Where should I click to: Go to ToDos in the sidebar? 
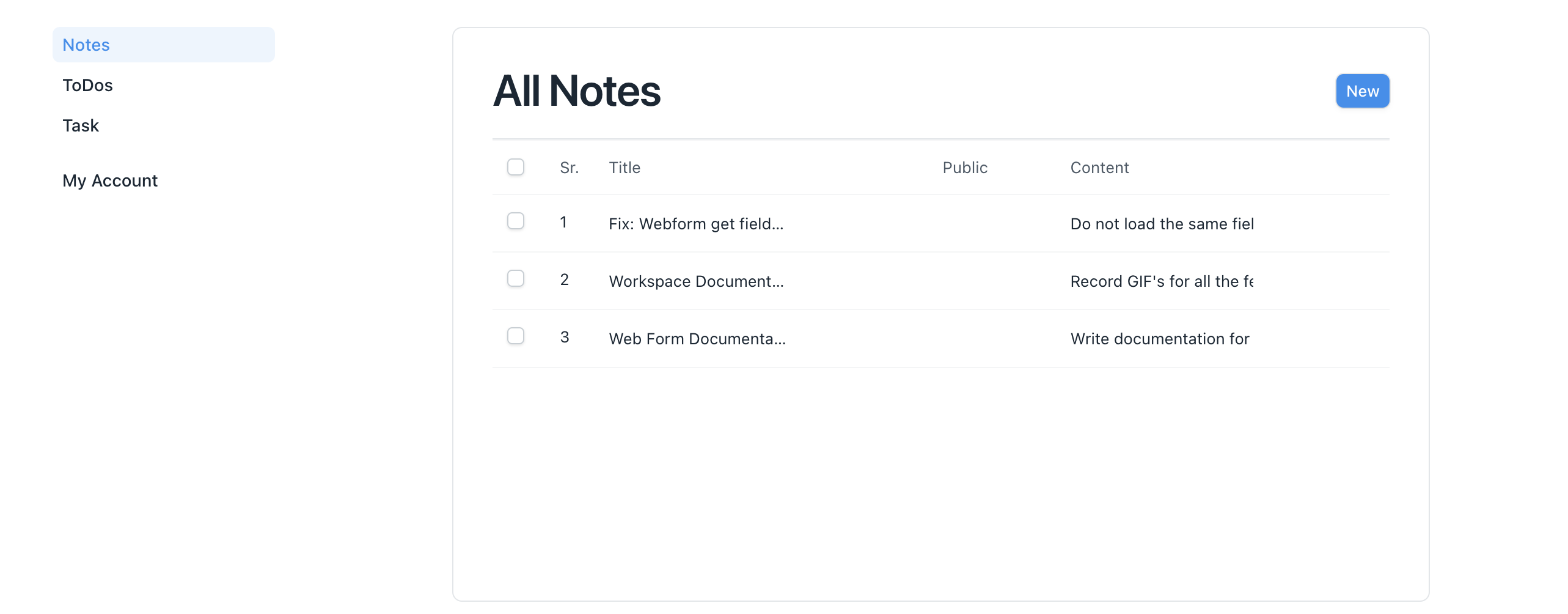click(x=87, y=85)
